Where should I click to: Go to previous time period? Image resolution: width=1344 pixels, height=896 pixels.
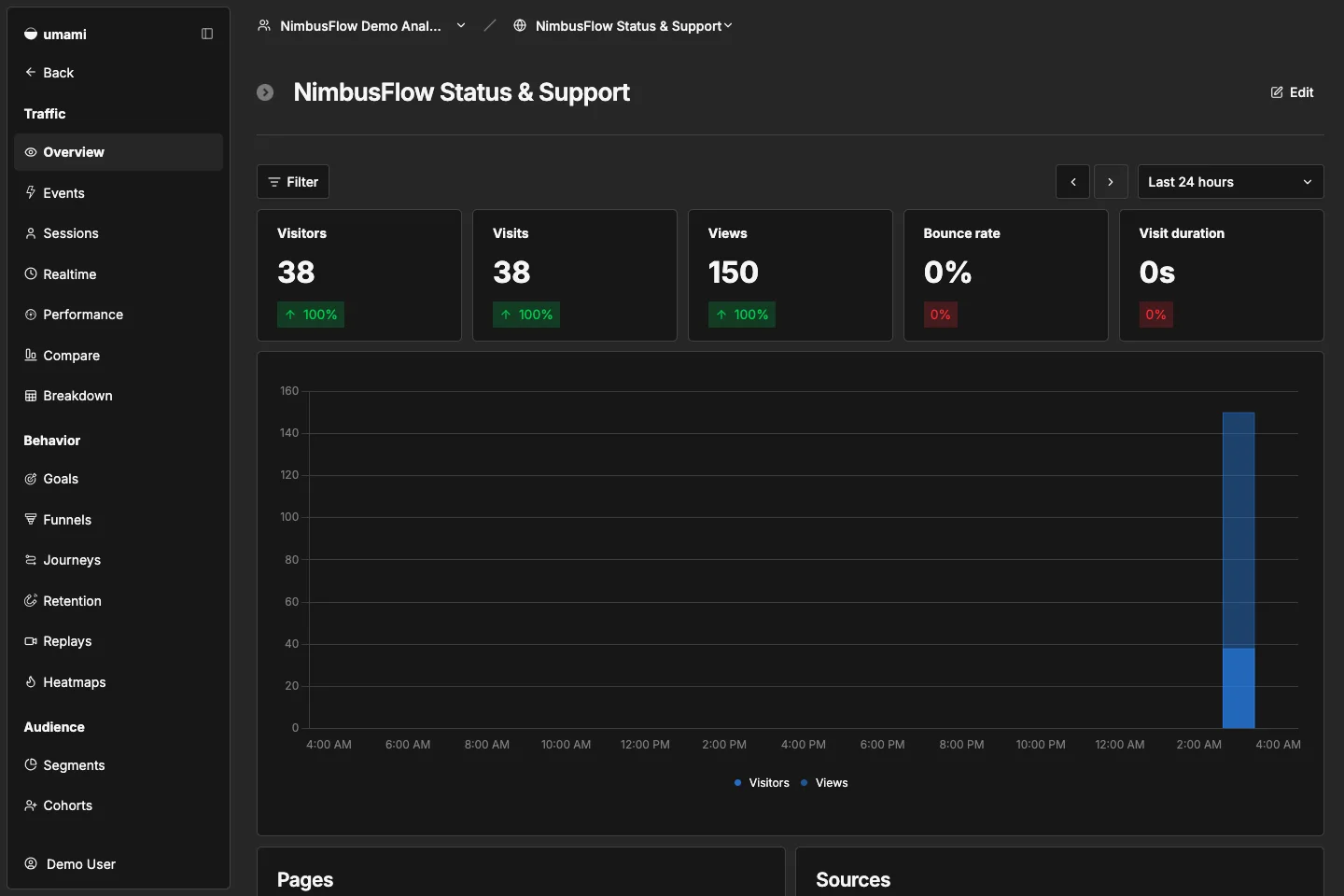(1073, 182)
